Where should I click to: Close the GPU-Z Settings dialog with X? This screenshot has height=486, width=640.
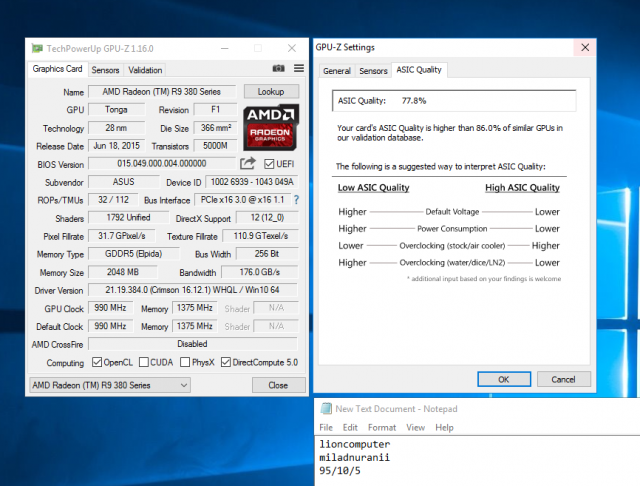[x=583, y=47]
